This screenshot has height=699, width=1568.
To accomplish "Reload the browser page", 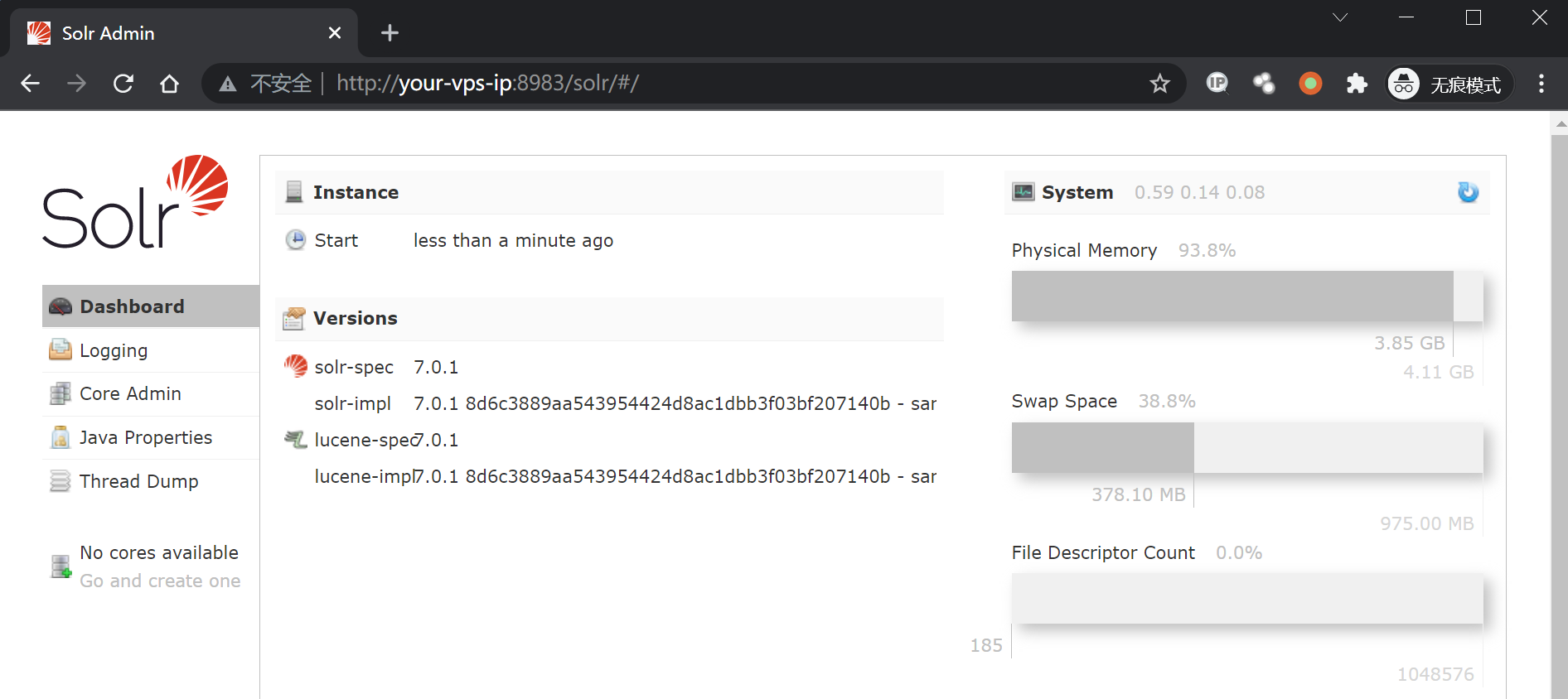I will 123,84.
